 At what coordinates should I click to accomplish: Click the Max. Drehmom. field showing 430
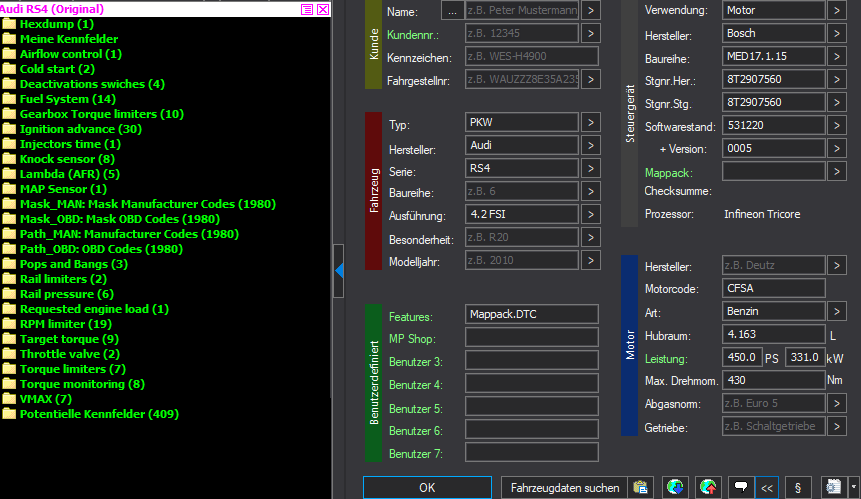(x=774, y=381)
